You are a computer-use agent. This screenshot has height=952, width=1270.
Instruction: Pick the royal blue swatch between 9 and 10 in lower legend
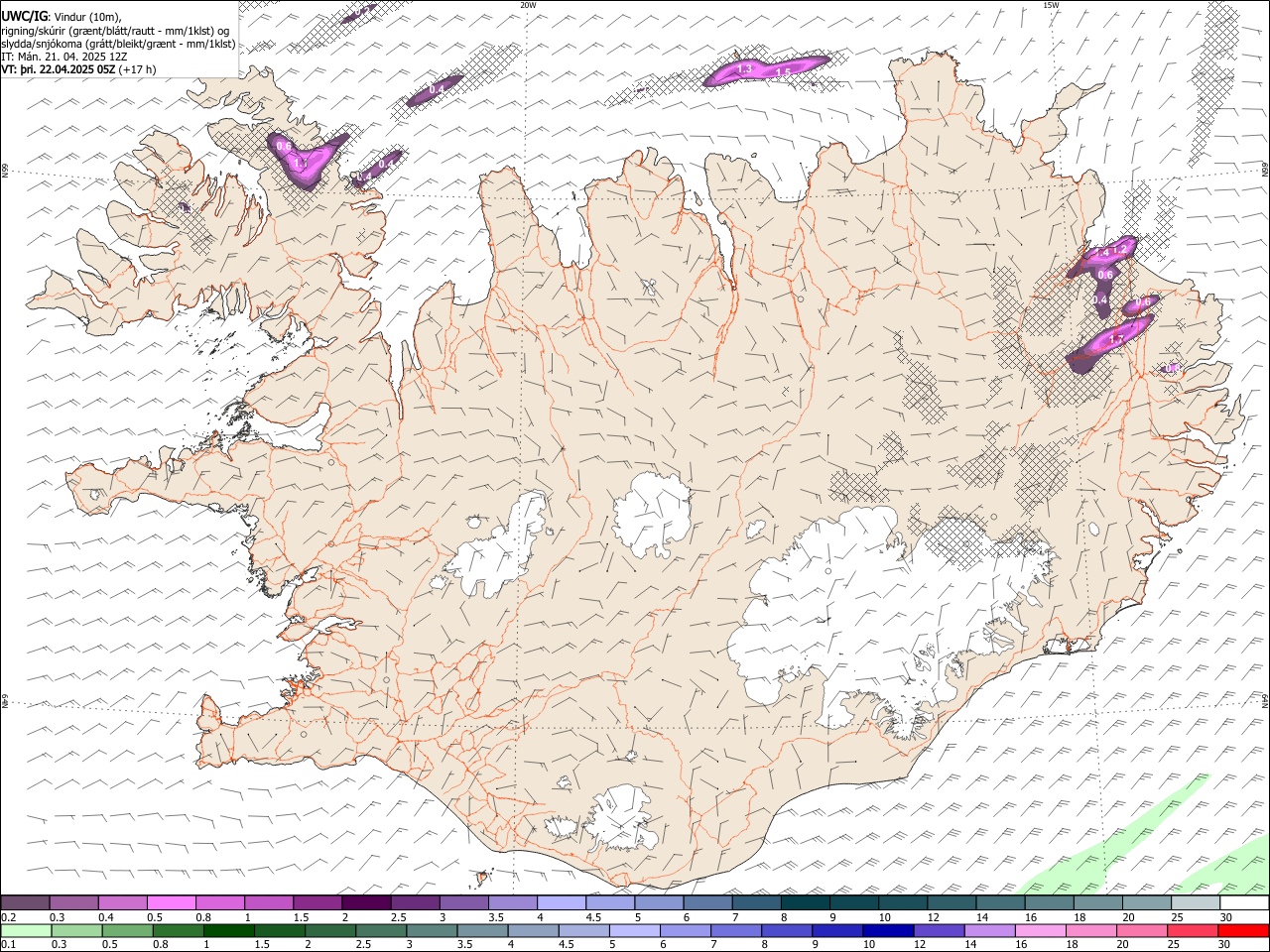[x=836, y=931]
